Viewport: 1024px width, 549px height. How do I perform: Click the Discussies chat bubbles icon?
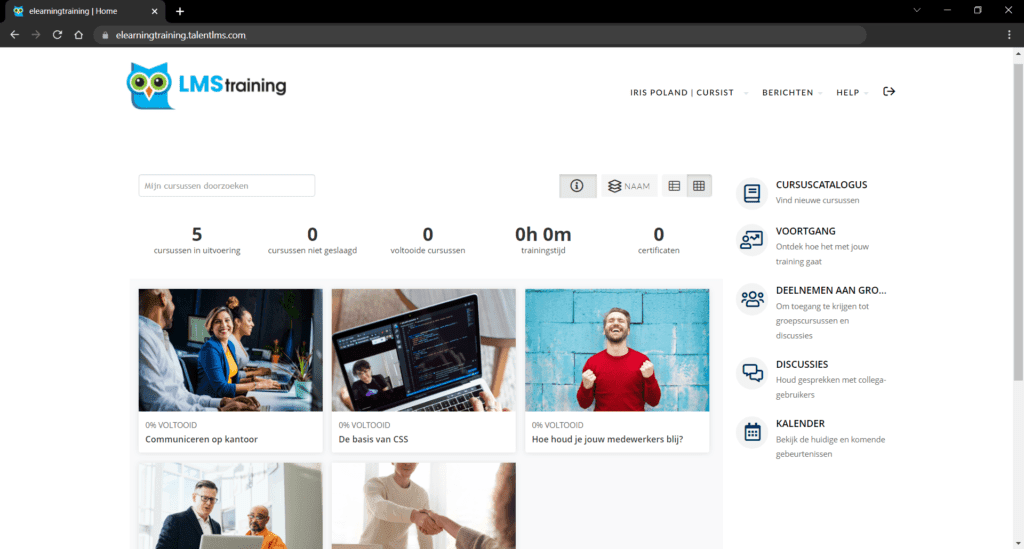click(752, 373)
